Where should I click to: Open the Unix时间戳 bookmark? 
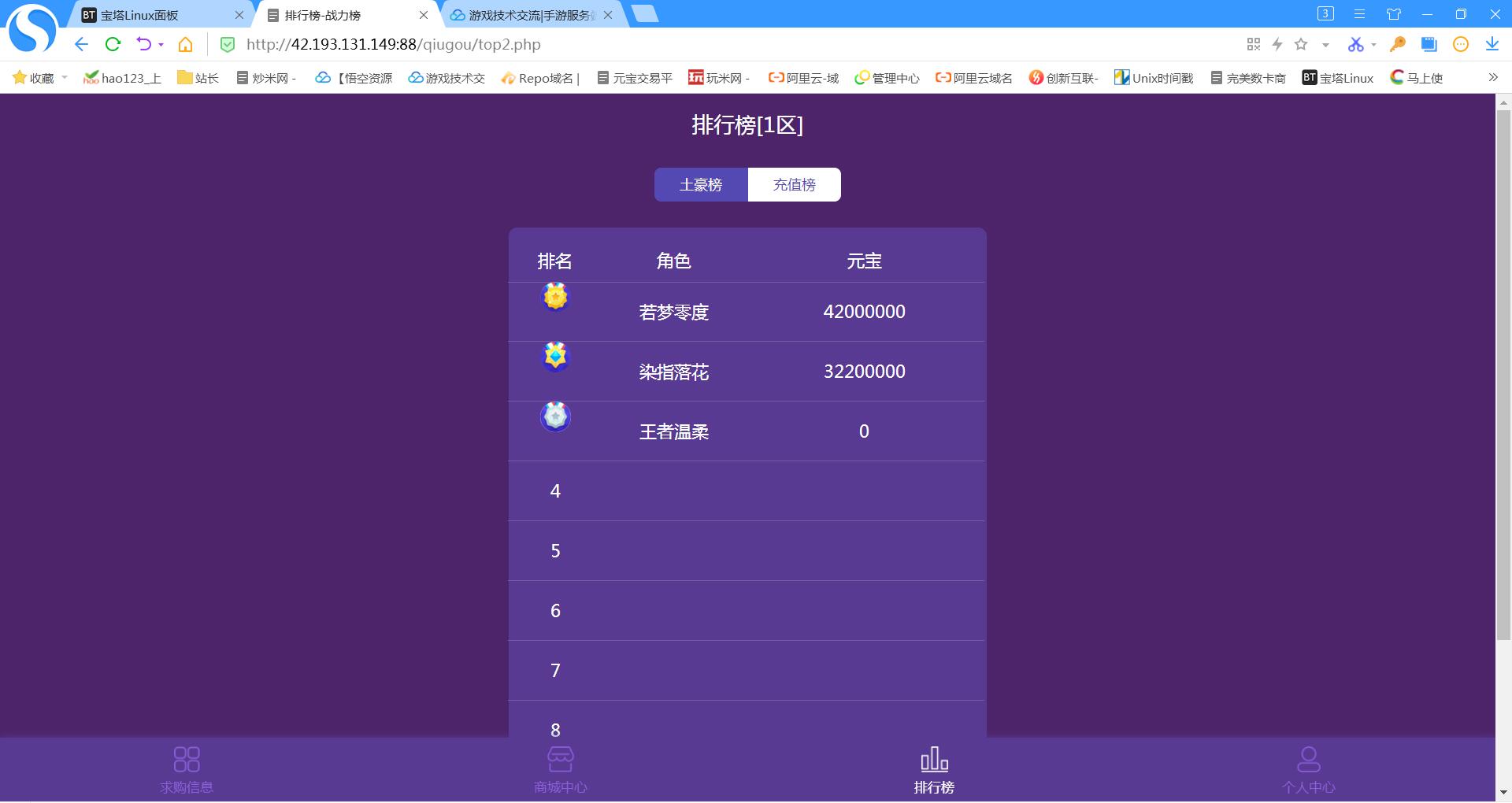[x=1154, y=78]
